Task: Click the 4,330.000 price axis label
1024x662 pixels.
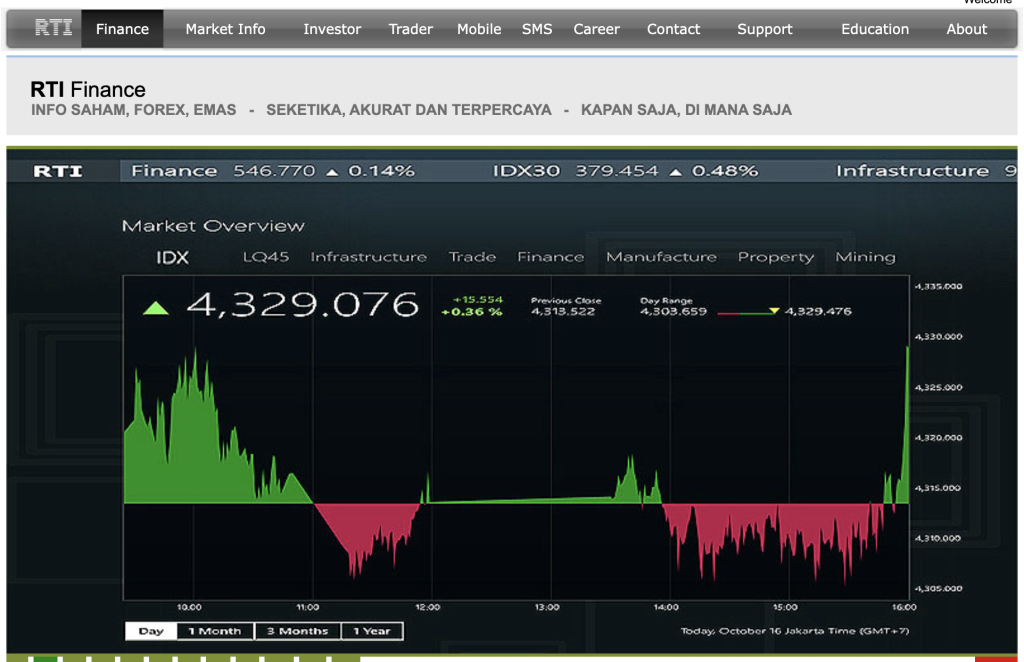Action: tap(938, 337)
